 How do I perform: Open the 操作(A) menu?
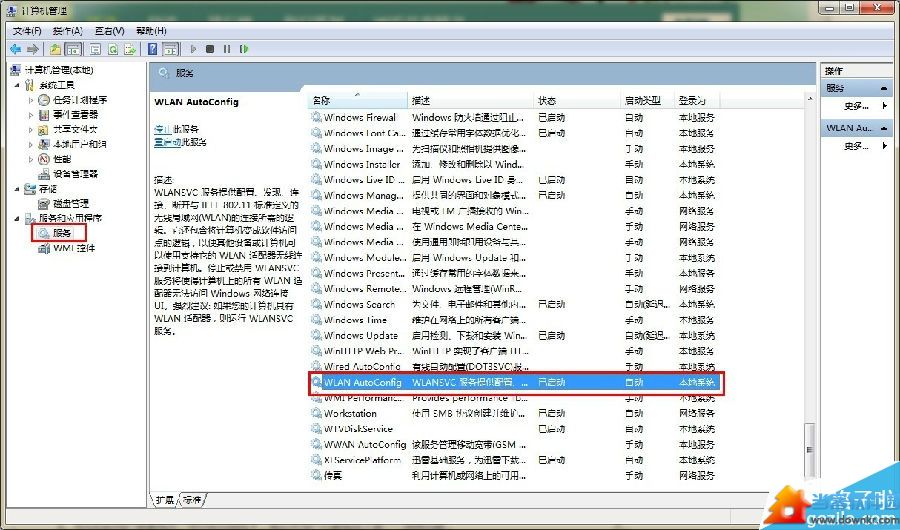coord(67,31)
